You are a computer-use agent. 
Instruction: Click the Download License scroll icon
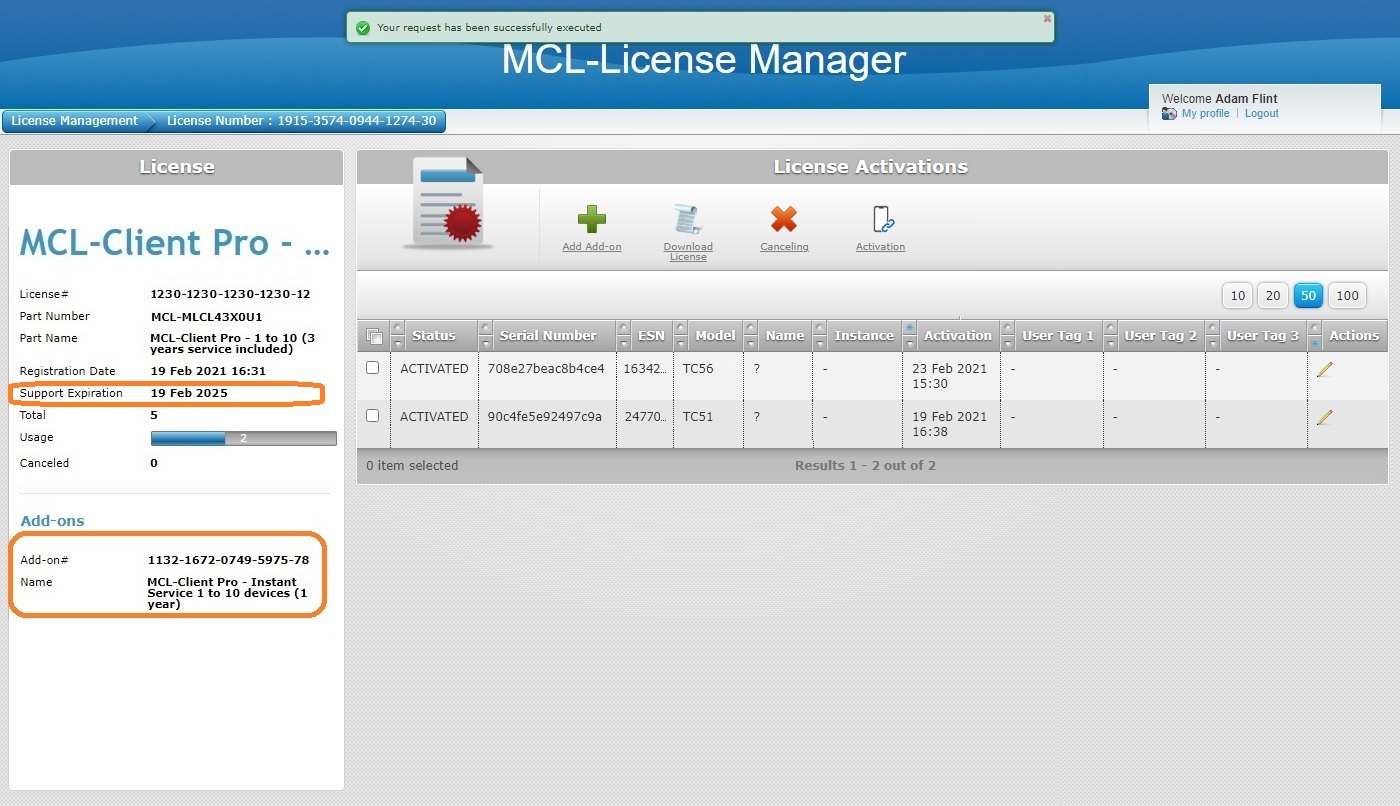[x=688, y=219]
